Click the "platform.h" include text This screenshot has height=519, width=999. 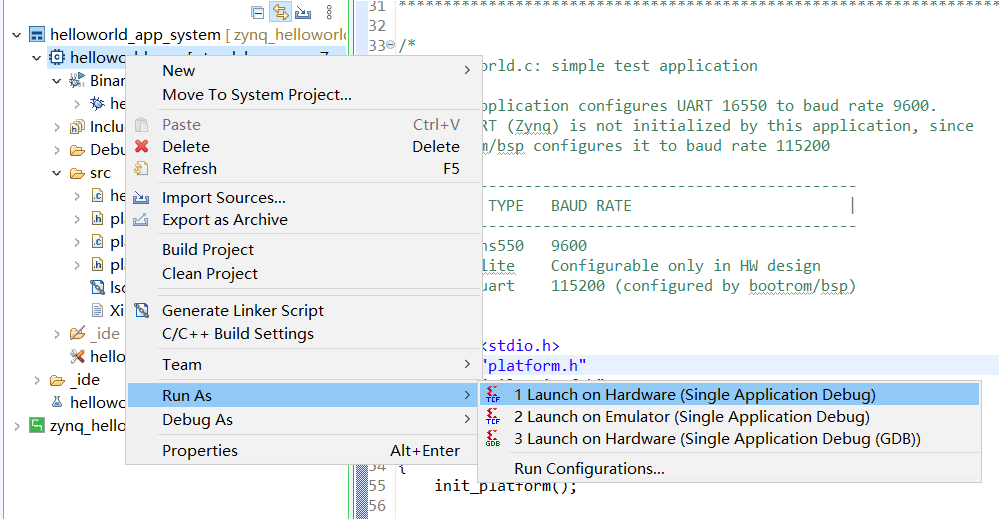click(x=535, y=366)
